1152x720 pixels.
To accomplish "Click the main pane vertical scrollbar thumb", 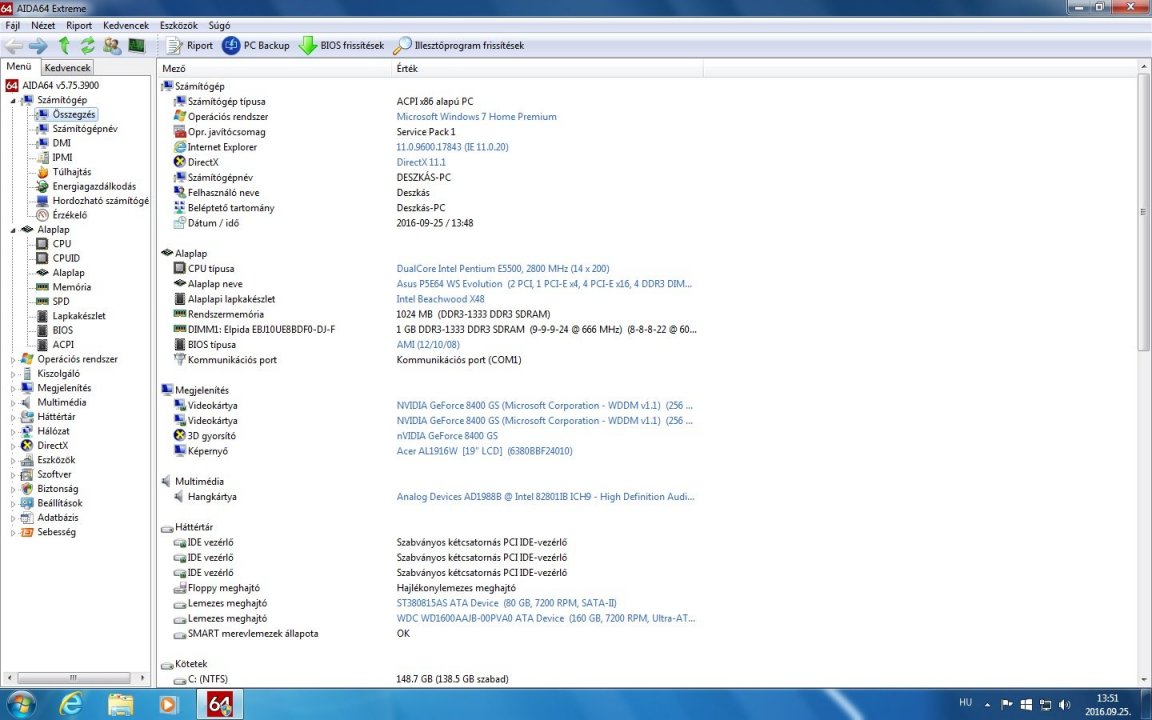I will pyautogui.click(x=1143, y=213).
